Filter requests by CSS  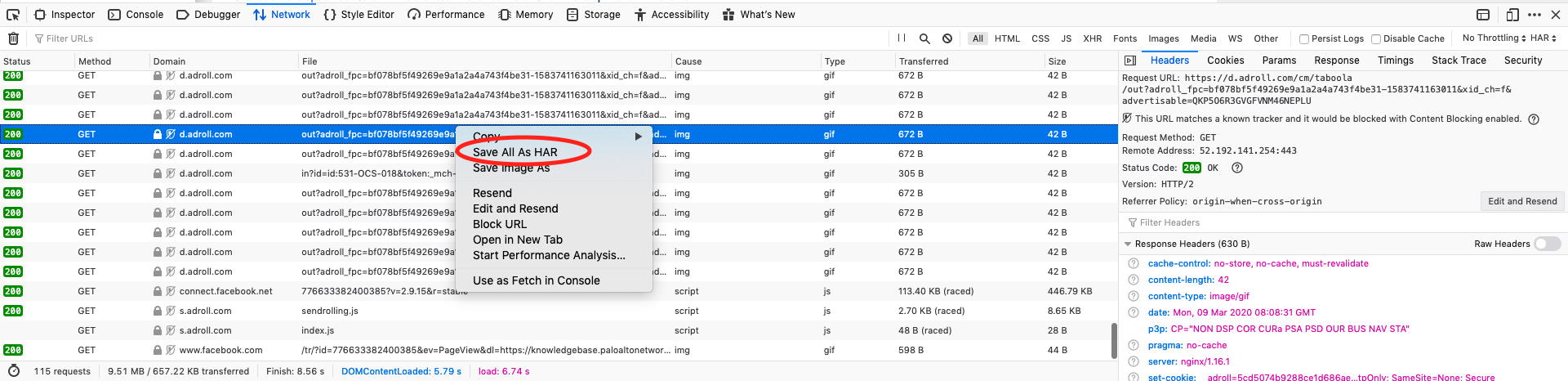1040,38
